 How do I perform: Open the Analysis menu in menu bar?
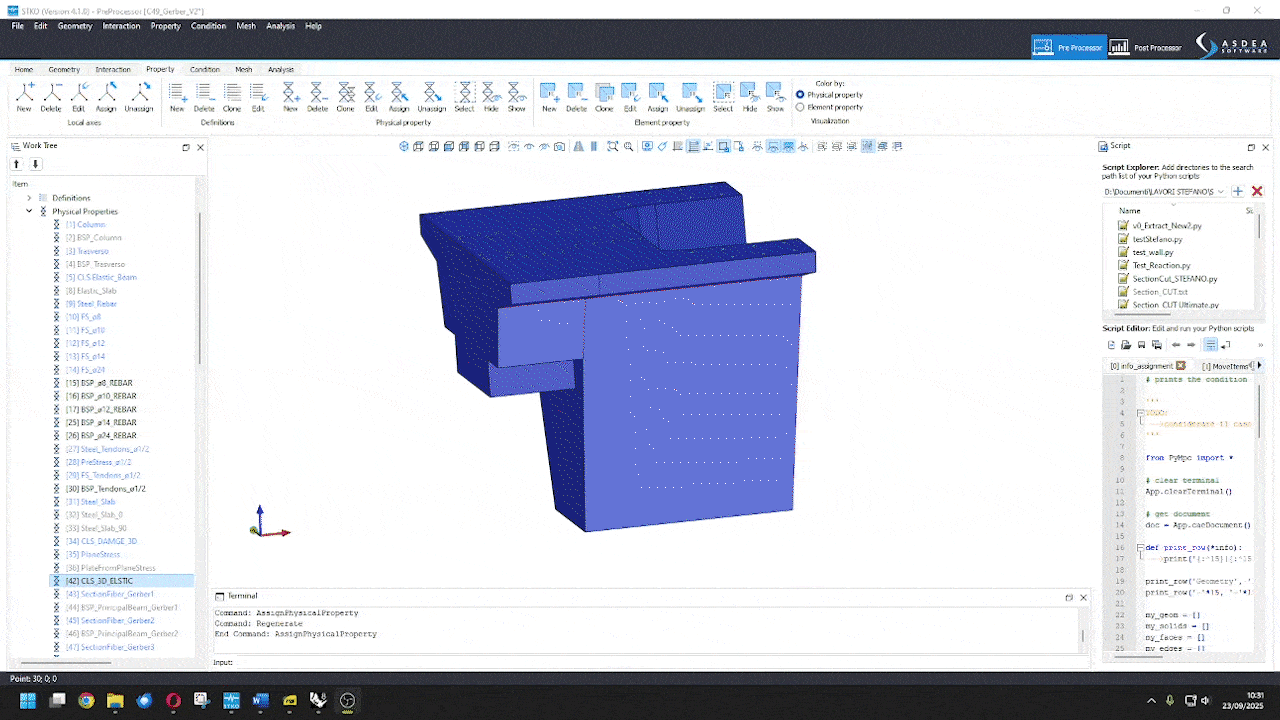(x=280, y=26)
